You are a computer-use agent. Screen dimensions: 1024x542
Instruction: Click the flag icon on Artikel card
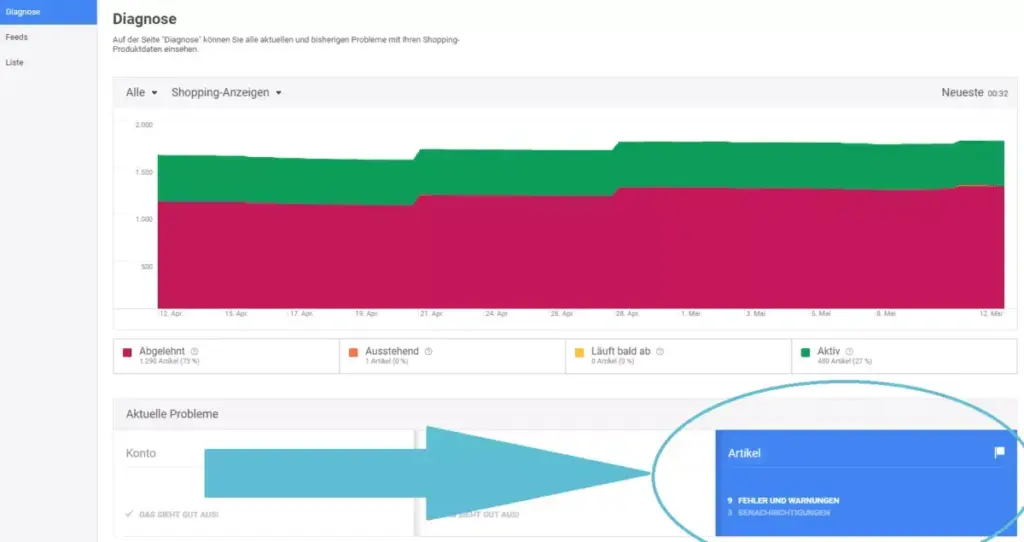point(998,453)
